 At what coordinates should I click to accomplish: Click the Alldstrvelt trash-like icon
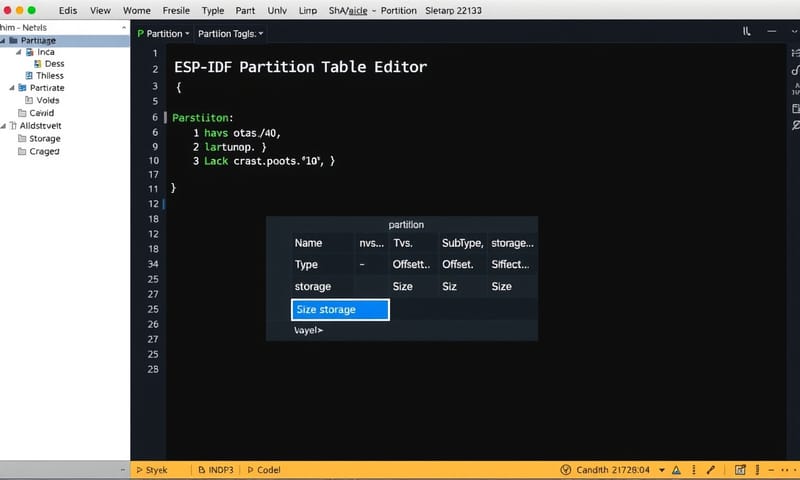point(13,125)
